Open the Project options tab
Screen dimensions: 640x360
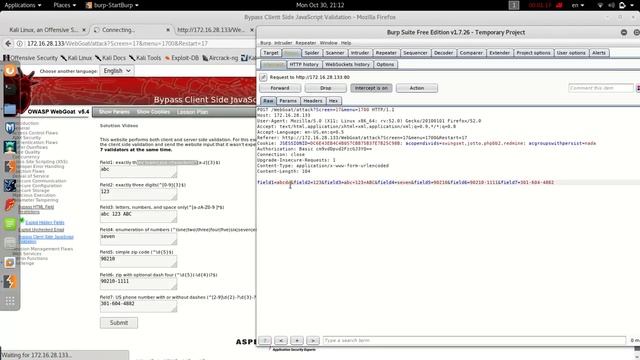pyautogui.click(x=533, y=53)
